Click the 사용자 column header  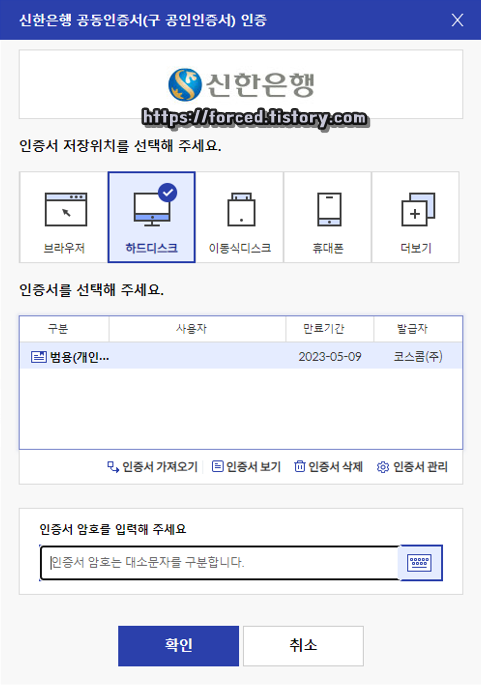click(197, 329)
